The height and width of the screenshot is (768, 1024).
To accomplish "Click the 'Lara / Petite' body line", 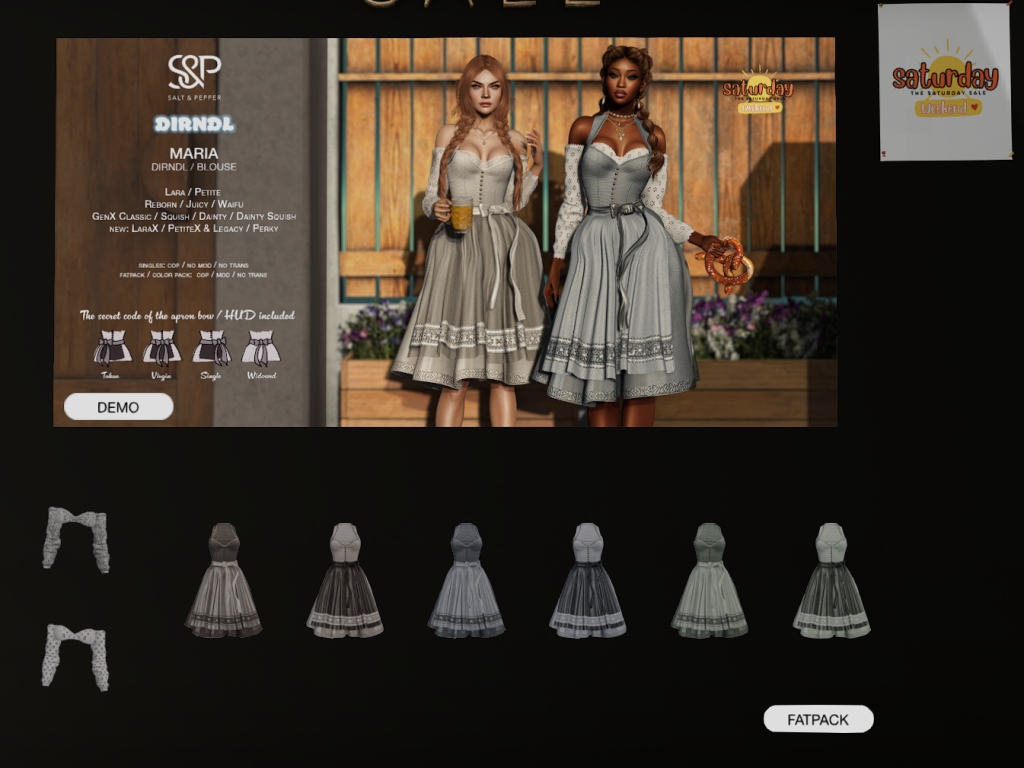I will (x=193, y=192).
